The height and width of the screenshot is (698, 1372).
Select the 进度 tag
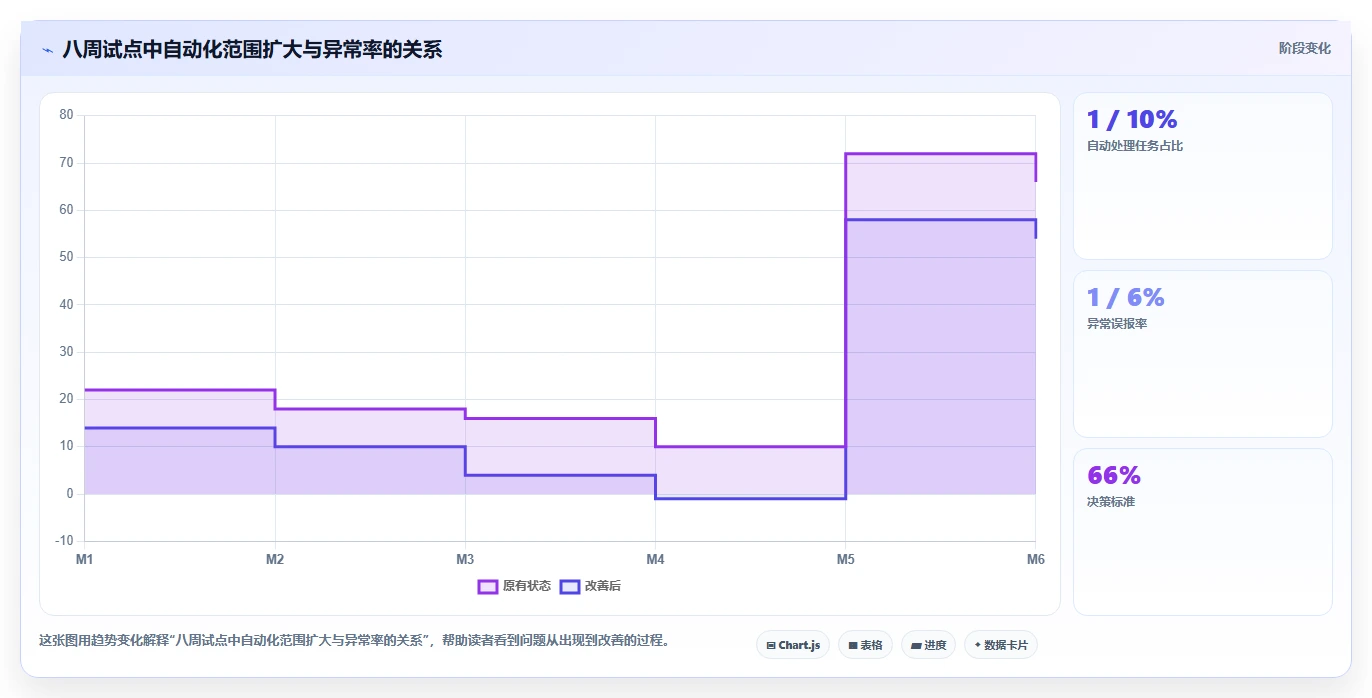[928, 645]
